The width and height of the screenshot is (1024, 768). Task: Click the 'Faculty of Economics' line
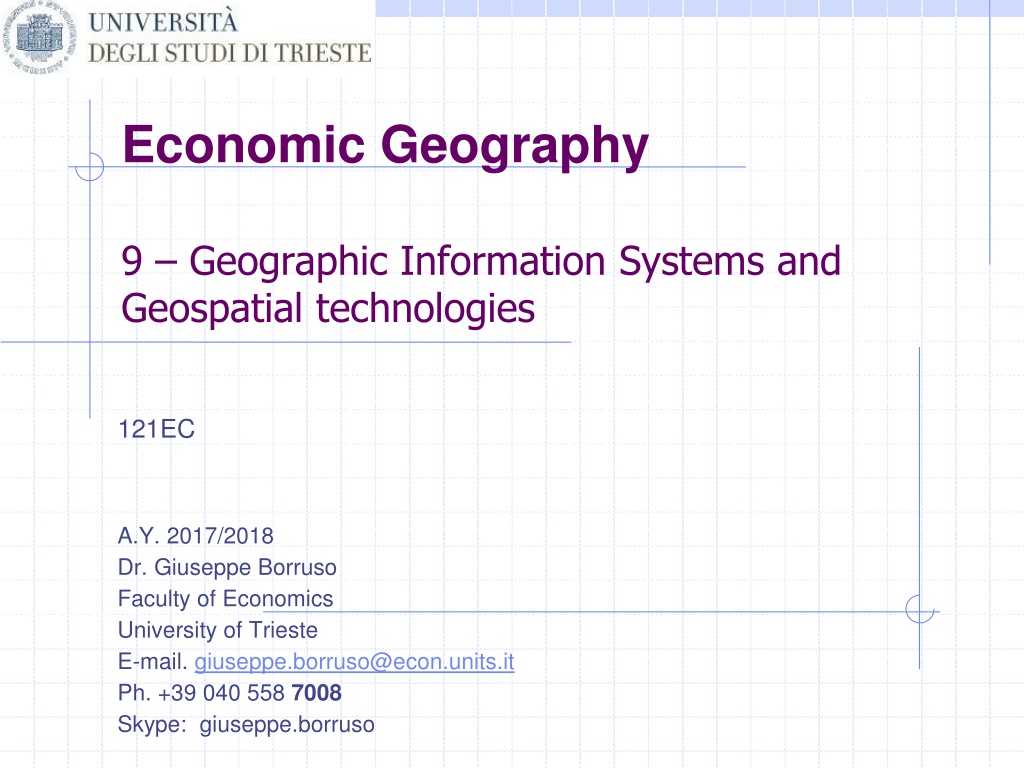[225, 599]
